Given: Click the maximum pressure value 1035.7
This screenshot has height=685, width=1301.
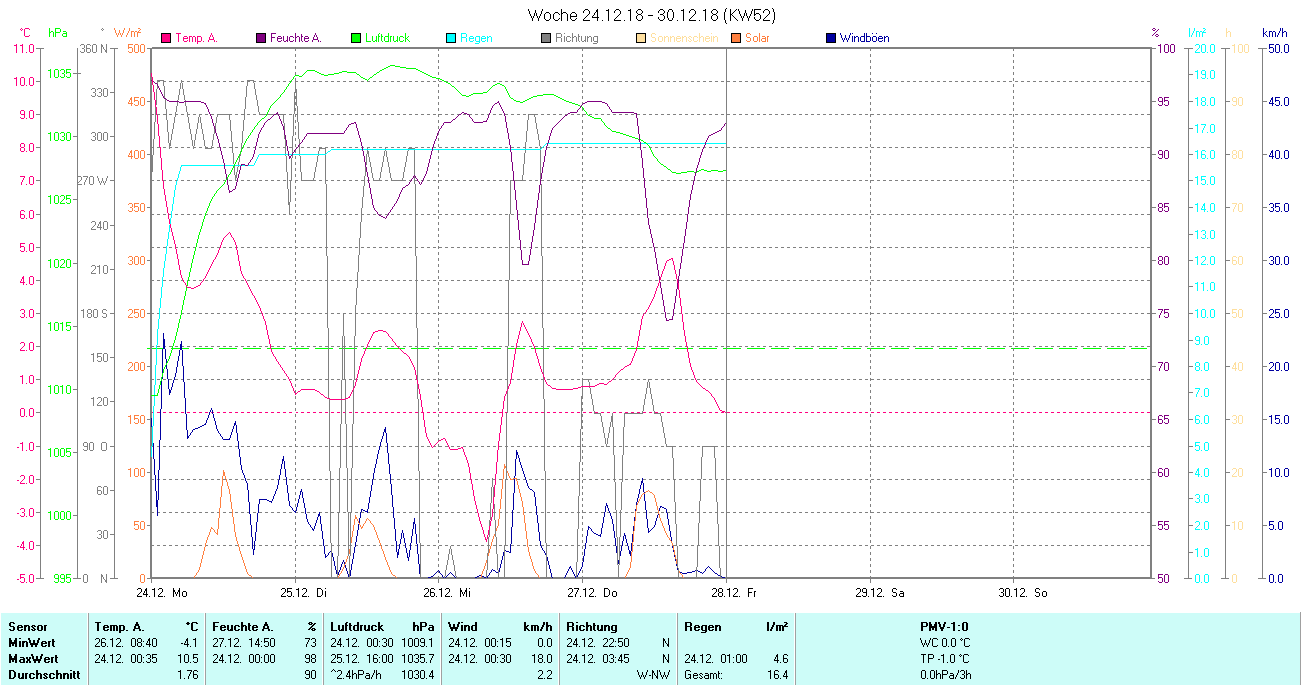Looking at the screenshot, I should (x=417, y=659).
